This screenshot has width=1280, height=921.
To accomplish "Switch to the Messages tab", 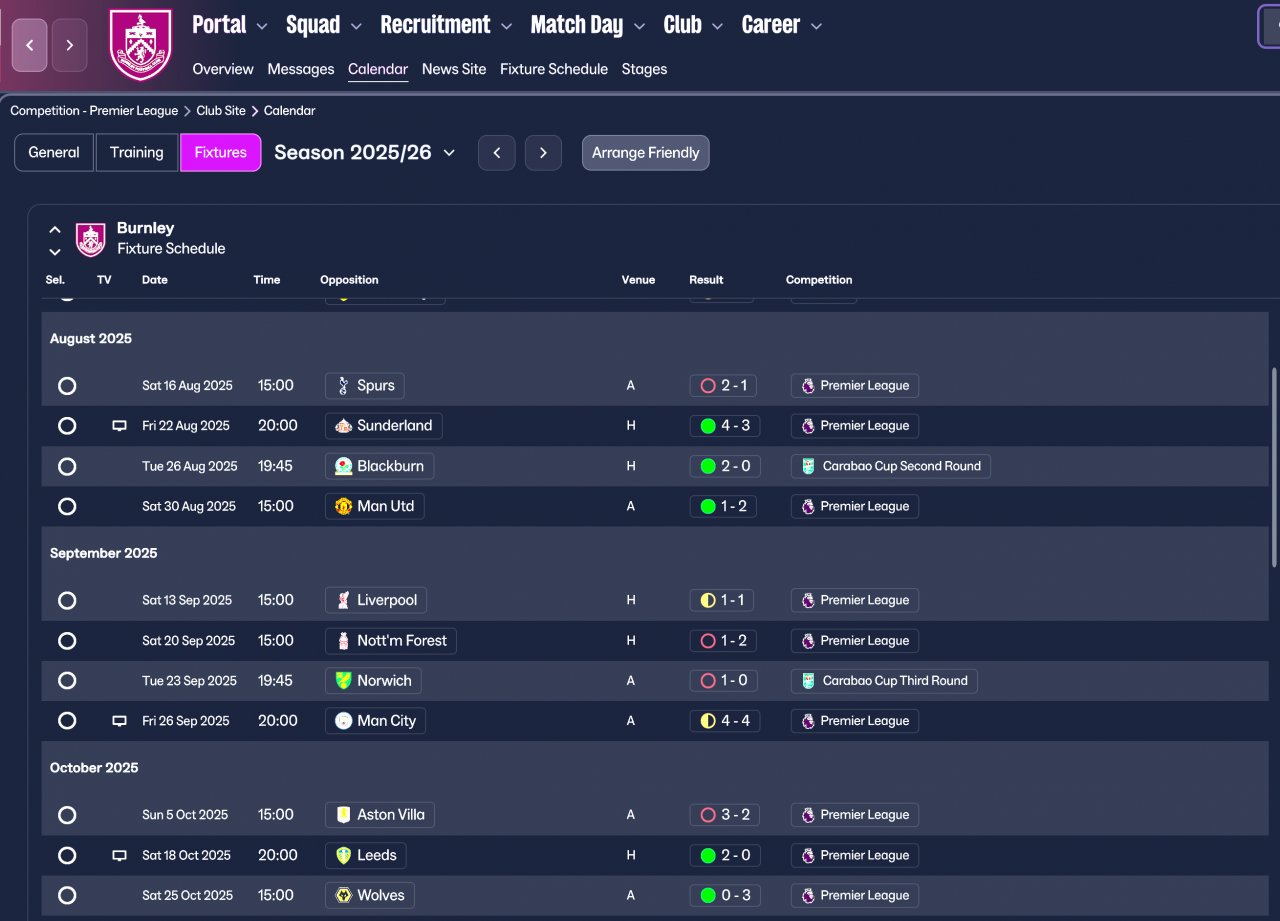I will tap(301, 69).
